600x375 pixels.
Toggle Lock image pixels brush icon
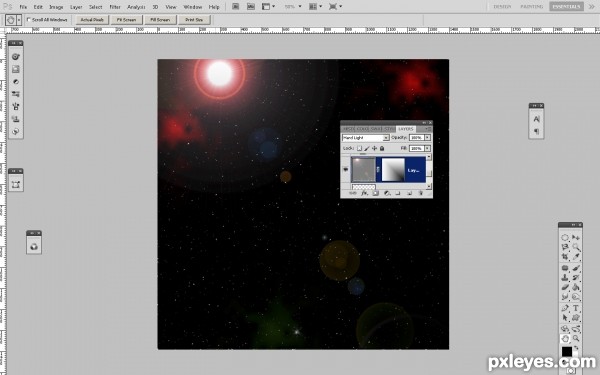(x=367, y=148)
